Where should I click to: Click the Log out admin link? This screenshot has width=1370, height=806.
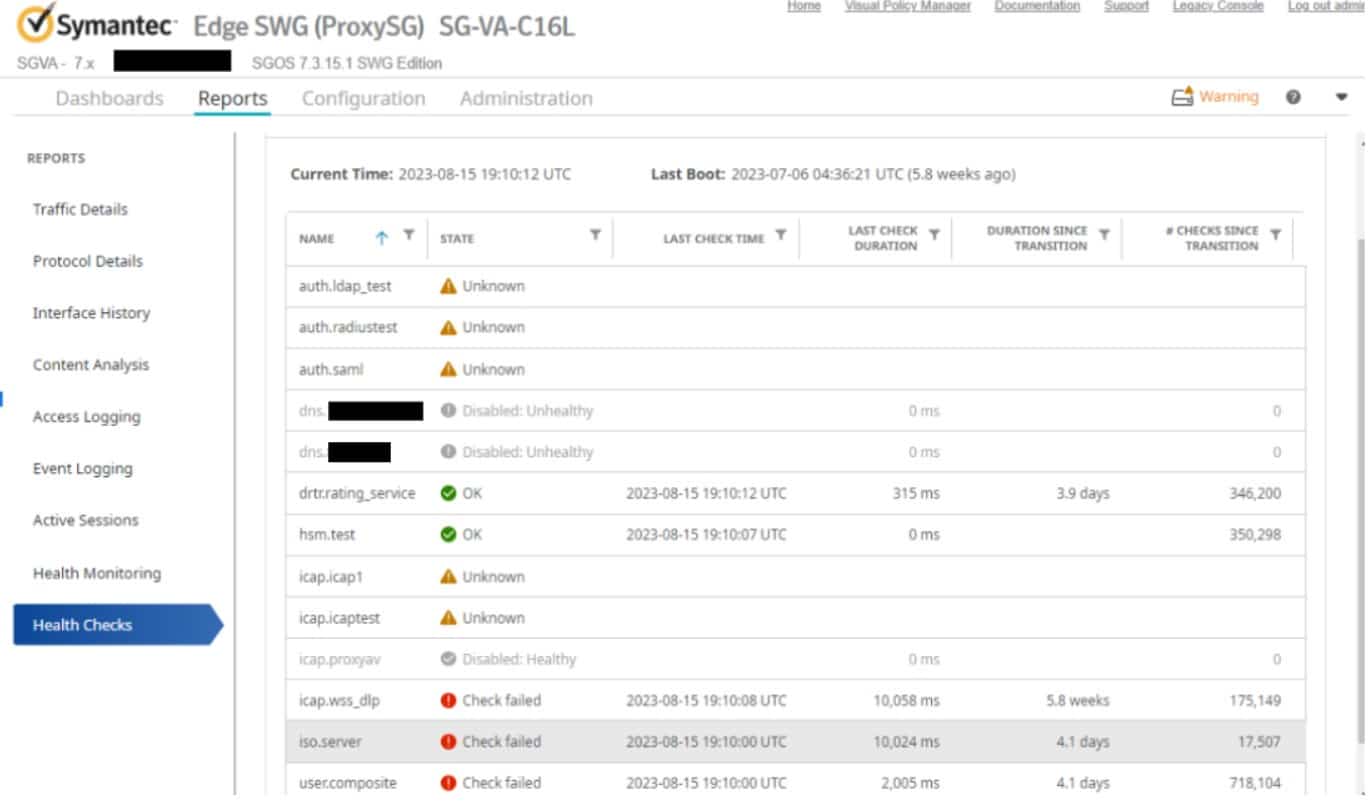click(x=1326, y=6)
